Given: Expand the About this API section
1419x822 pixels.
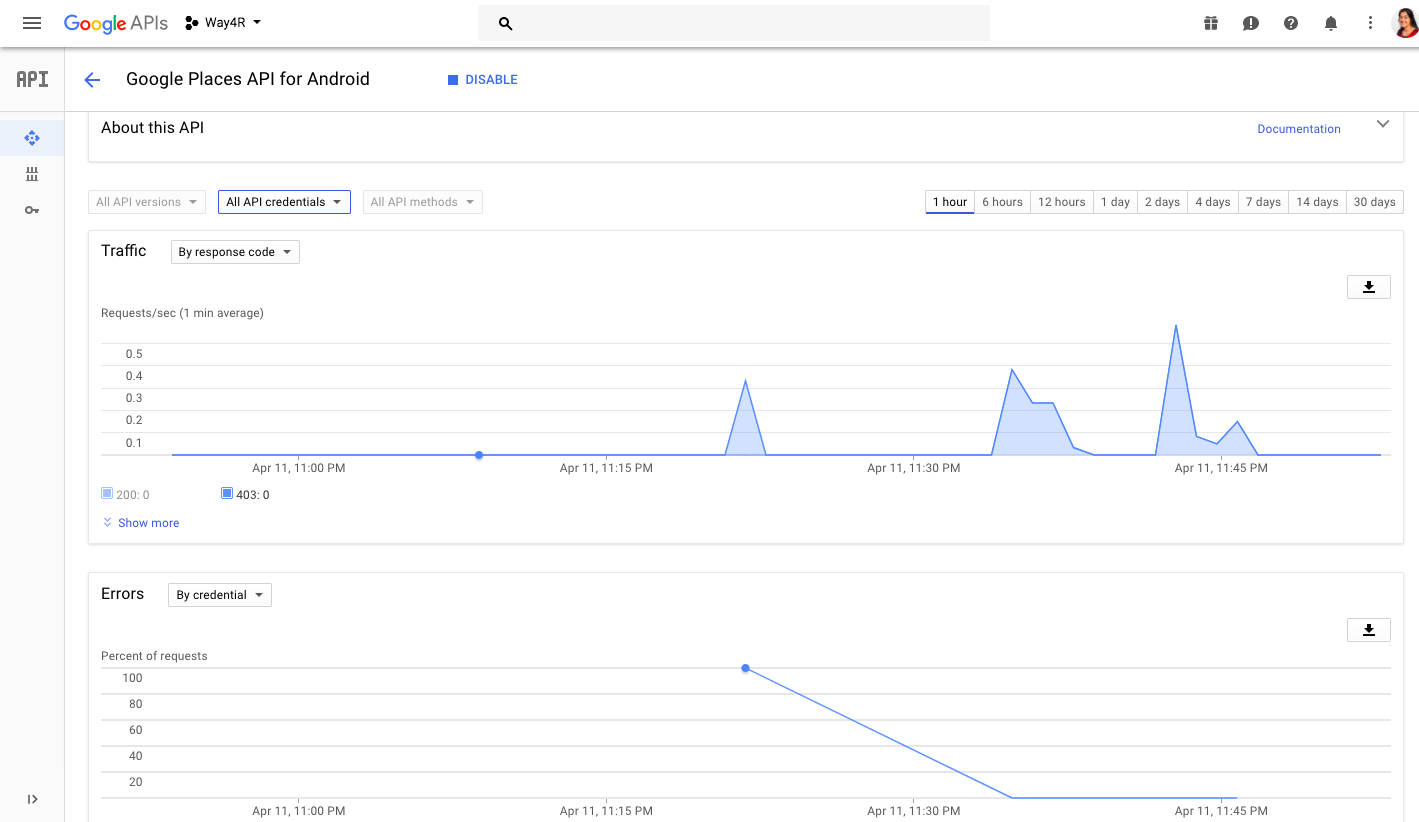Looking at the screenshot, I should (1383, 125).
